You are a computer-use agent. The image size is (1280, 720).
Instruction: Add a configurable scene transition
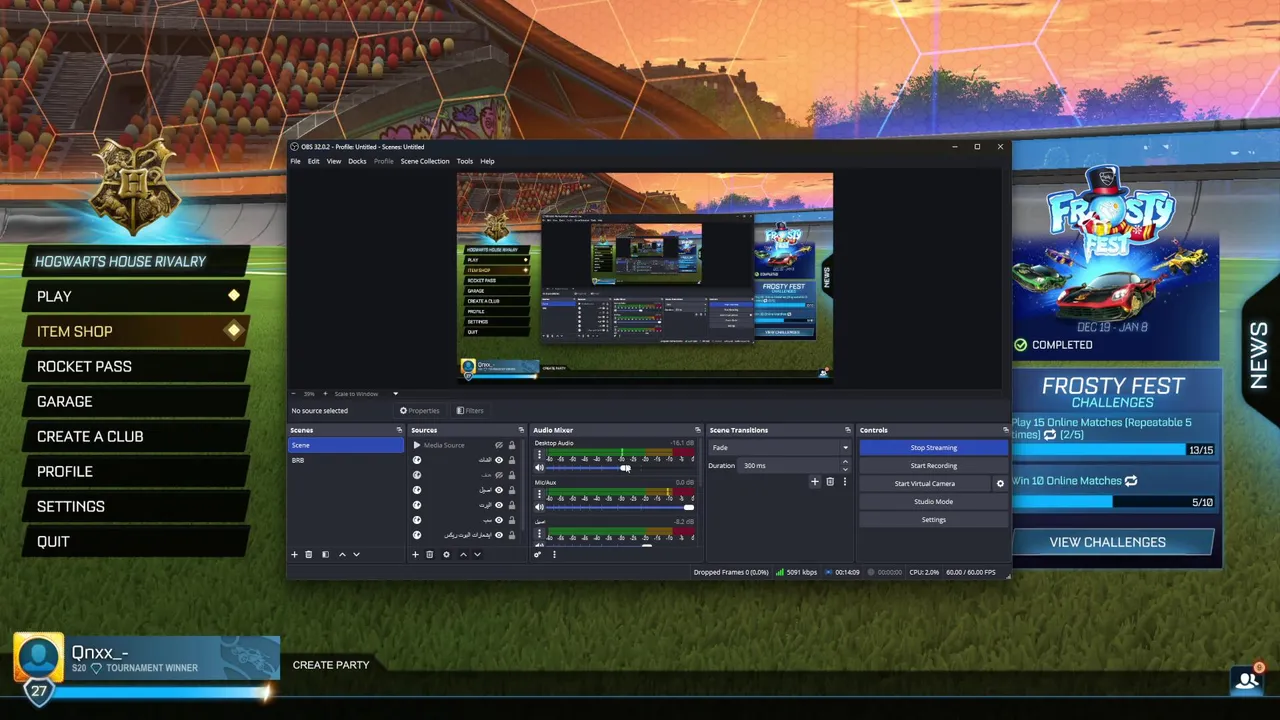(814, 482)
